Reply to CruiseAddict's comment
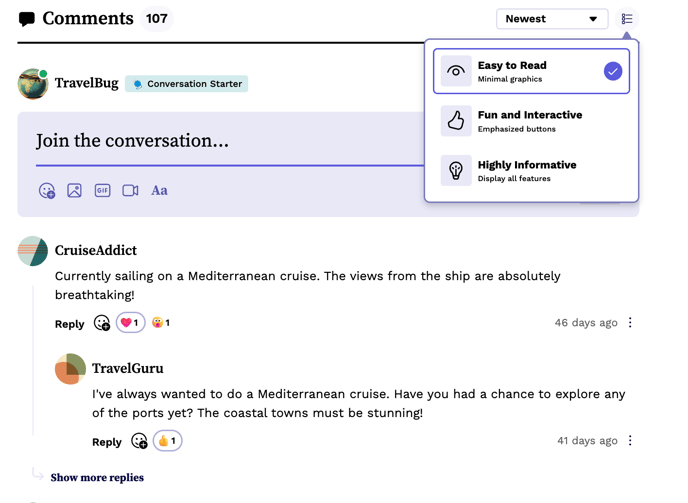Image resolution: width=688 pixels, height=503 pixels. [x=69, y=324]
